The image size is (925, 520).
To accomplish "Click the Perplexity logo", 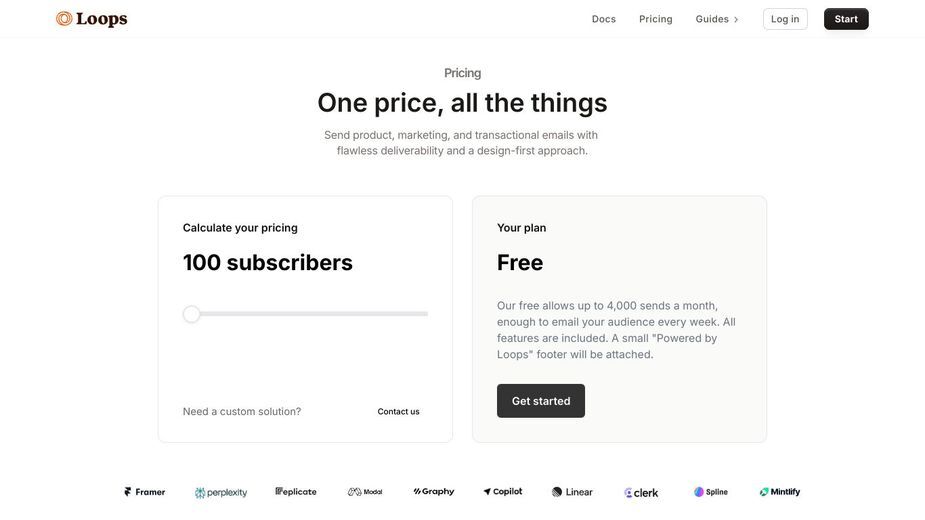I will 221,492.
